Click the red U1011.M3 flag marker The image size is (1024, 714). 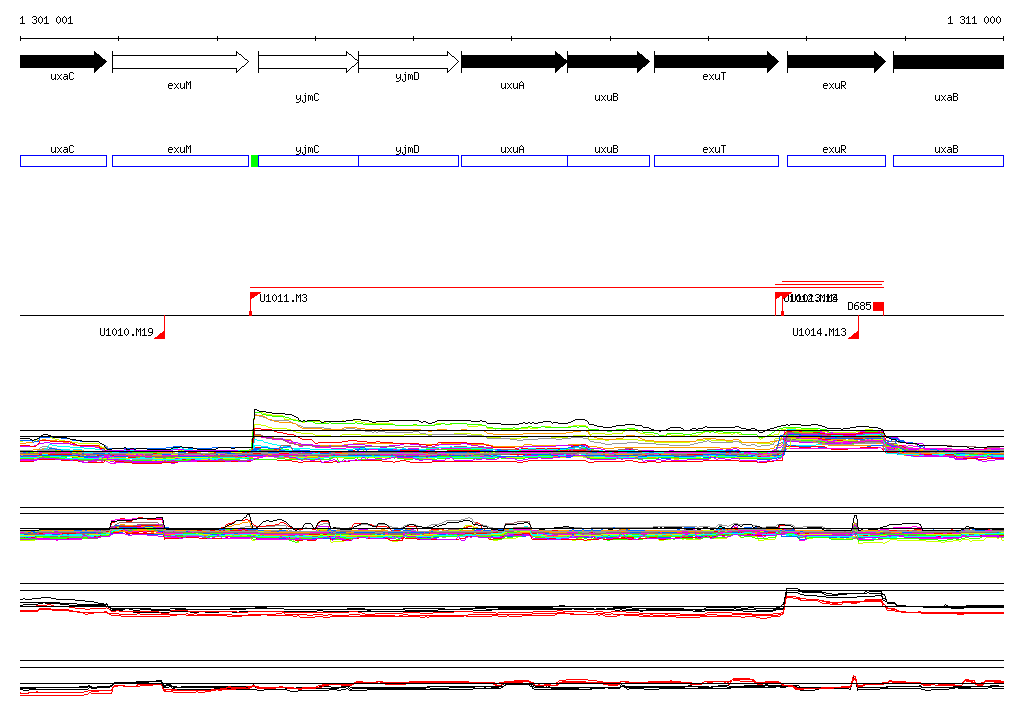tap(254, 296)
